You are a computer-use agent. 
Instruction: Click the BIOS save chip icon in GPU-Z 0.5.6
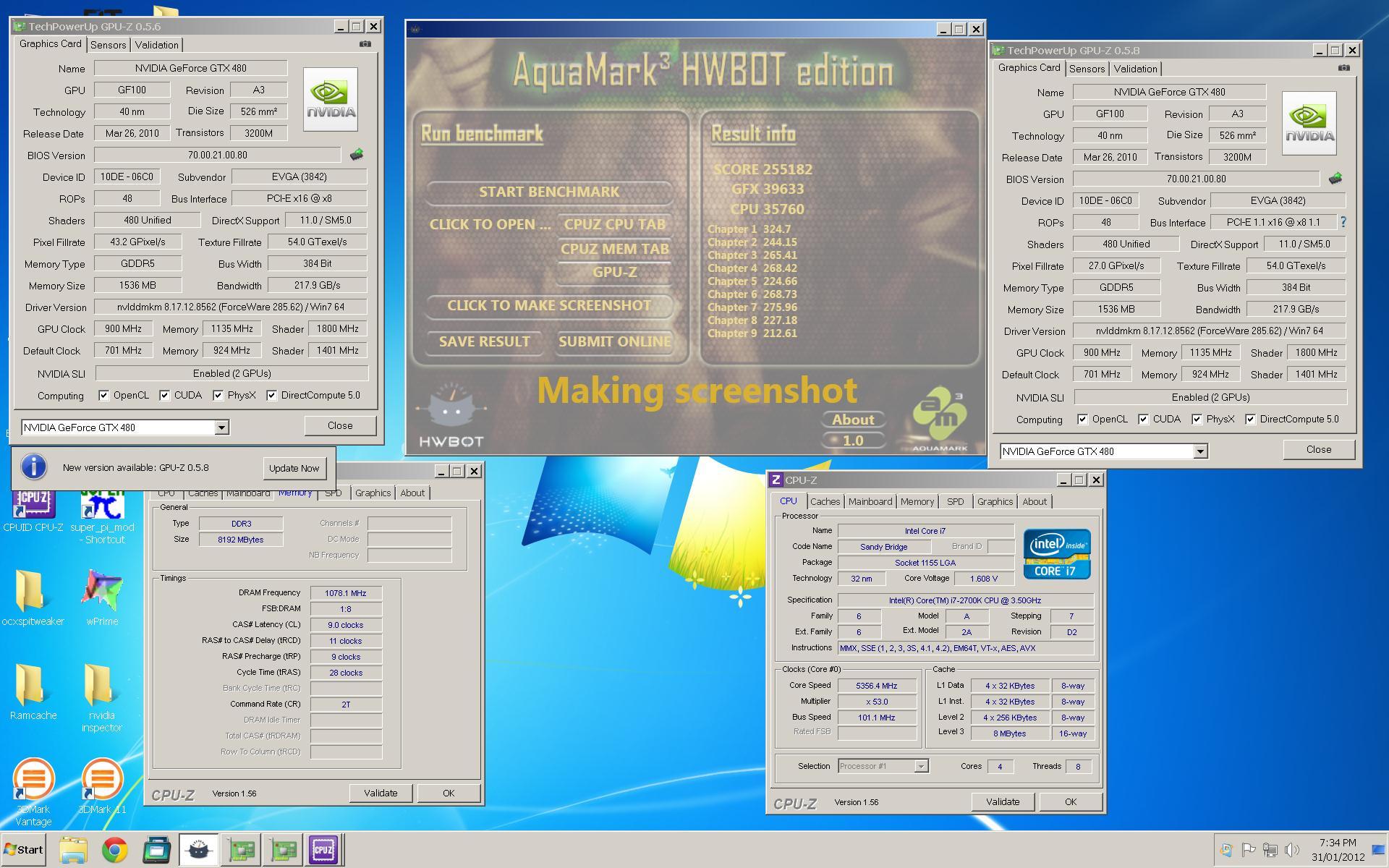(x=357, y=155)
